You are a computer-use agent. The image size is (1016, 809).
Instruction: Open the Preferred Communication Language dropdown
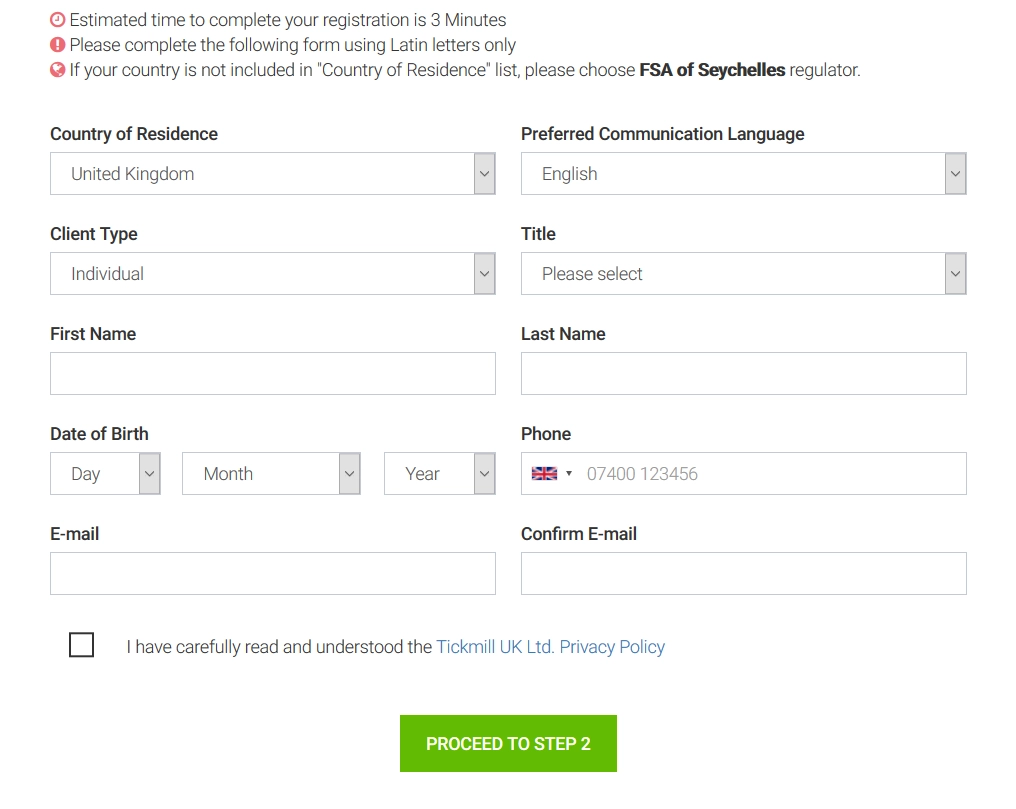click(955, 173)
